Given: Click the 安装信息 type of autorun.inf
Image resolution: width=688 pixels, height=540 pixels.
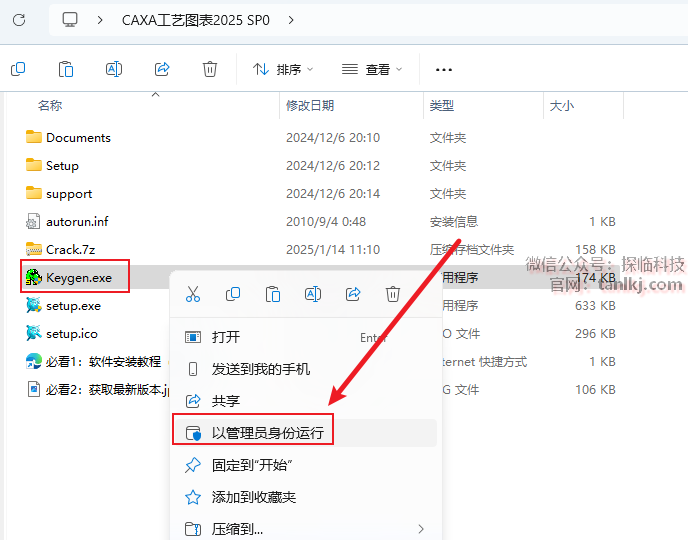Looking at the screenshot, I should pyautogui.click(x=454, y=222).
